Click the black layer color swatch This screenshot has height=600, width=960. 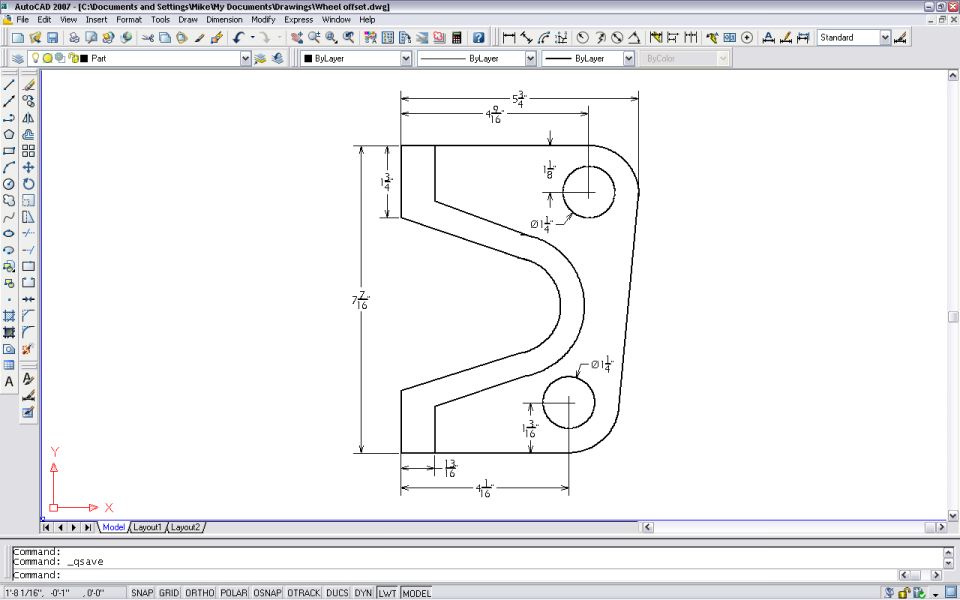[84, 58]
